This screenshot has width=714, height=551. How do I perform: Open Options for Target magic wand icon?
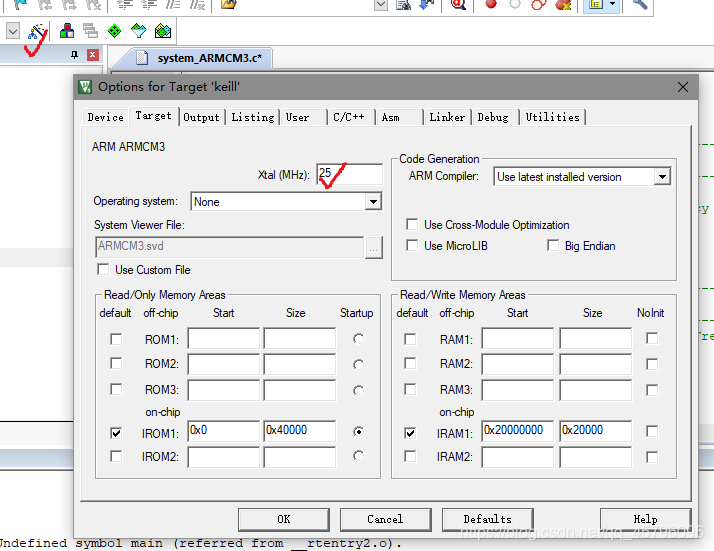coord(37,31)
